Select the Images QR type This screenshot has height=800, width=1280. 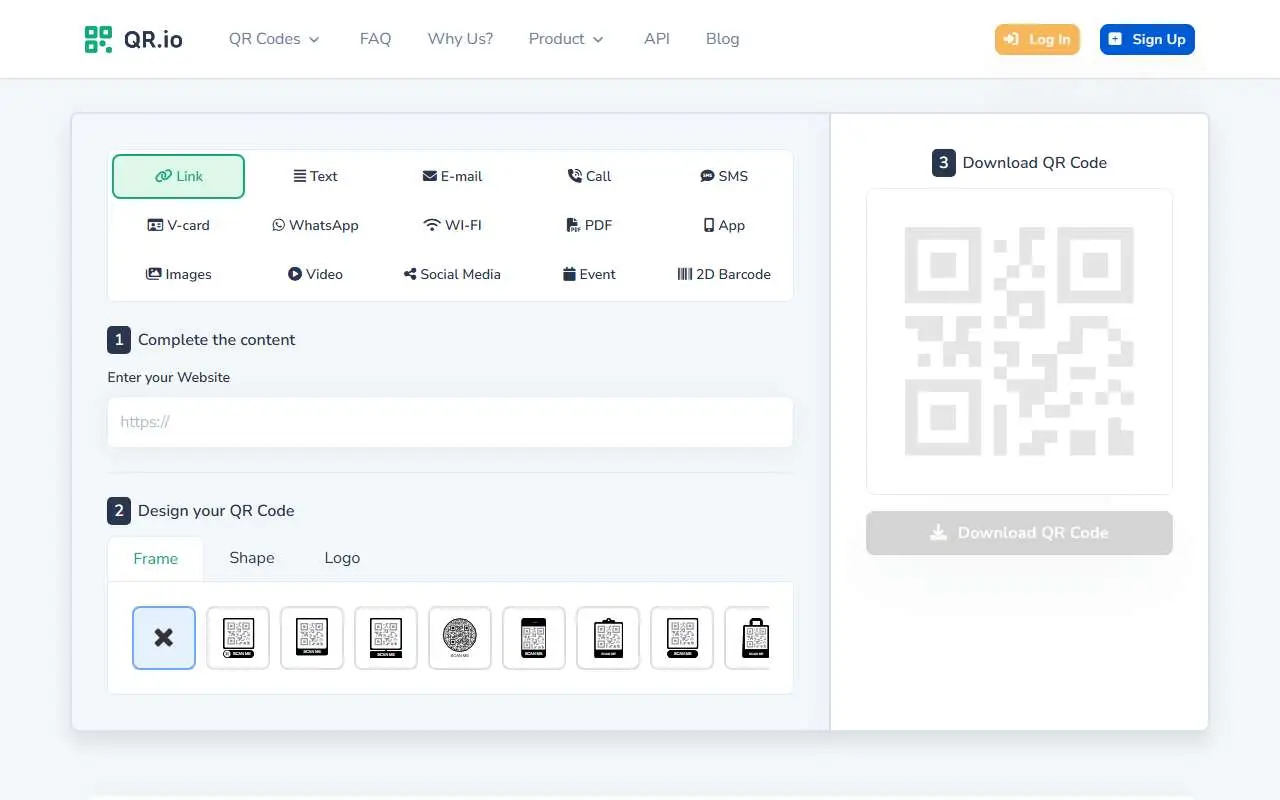point(178,274)
